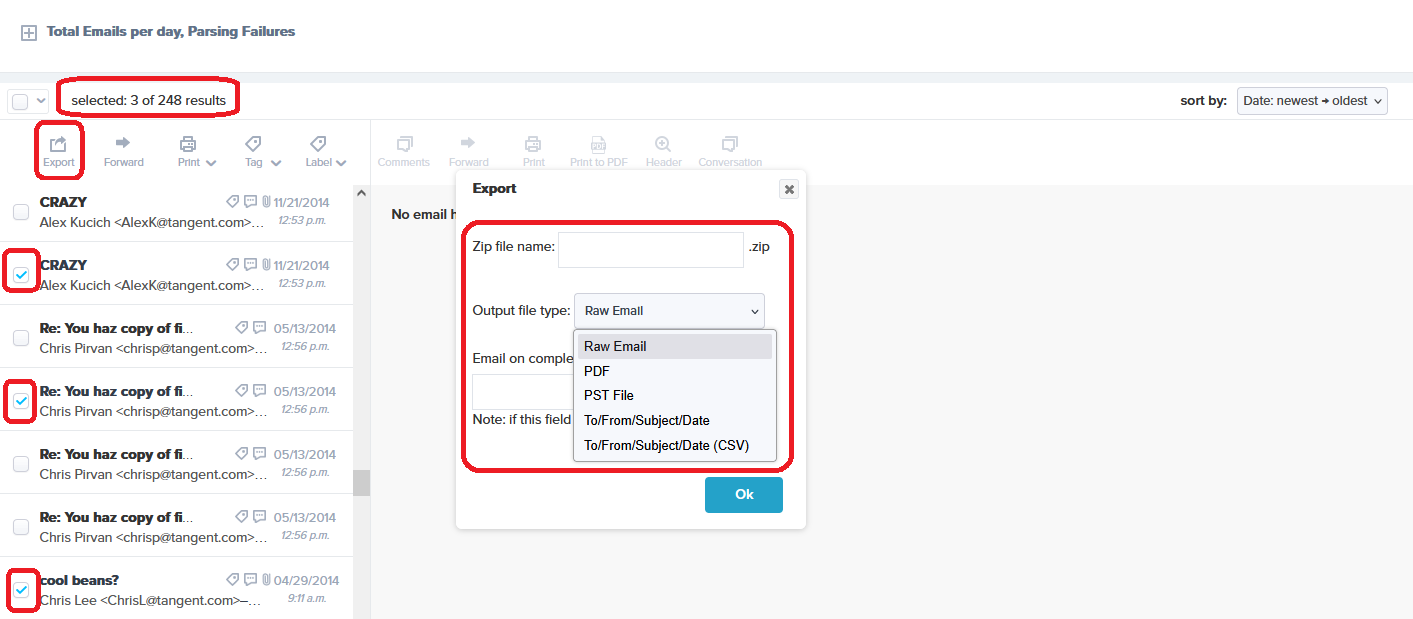The height and width of the screenshot is (619, 1413).
Task: Choose PST File from output type list
Action: 609,395
